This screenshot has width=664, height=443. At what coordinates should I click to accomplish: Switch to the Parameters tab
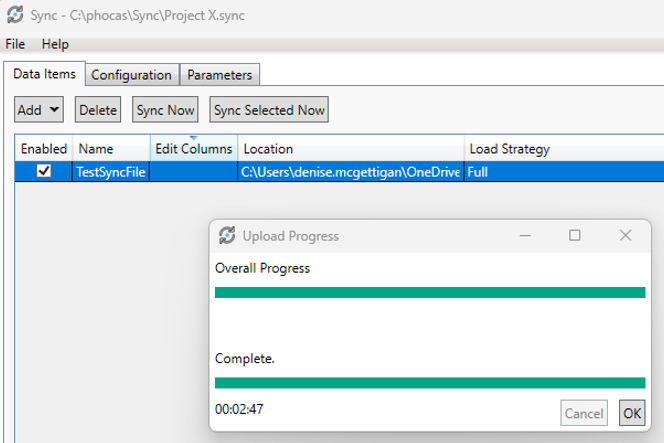[x=220, y=75]
